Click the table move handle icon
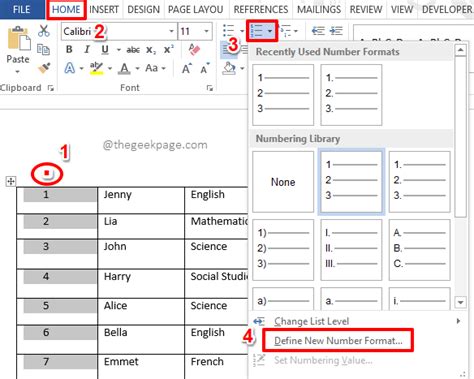 pos(11,181)
